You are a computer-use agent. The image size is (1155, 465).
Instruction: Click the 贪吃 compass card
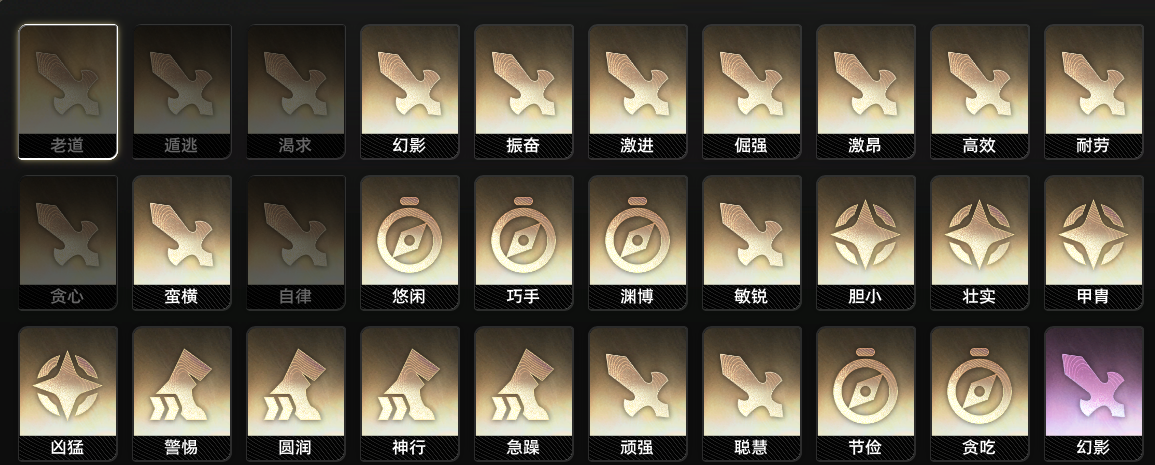tap(980, 394)
